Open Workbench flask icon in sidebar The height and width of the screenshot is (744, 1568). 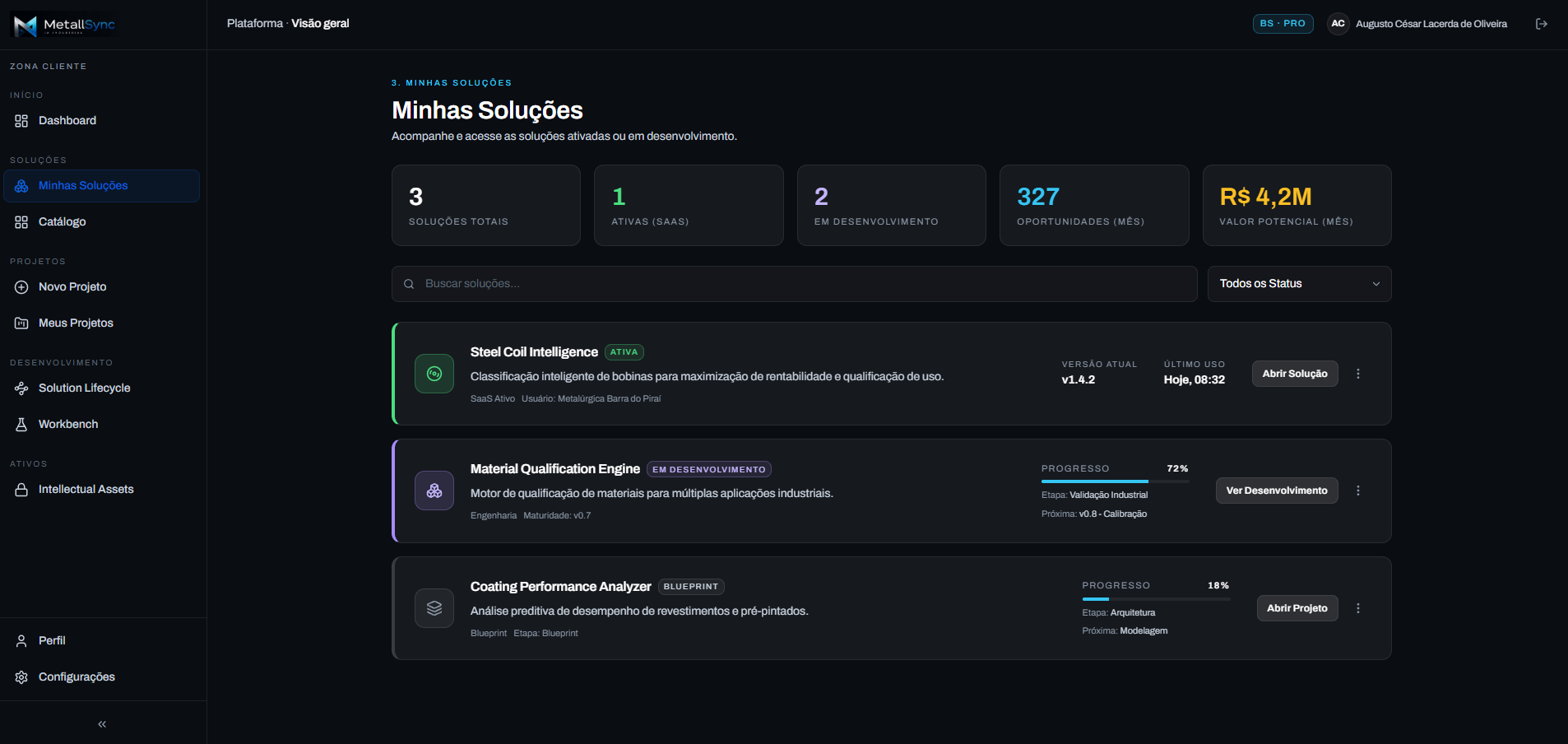[x=21, y=425]
